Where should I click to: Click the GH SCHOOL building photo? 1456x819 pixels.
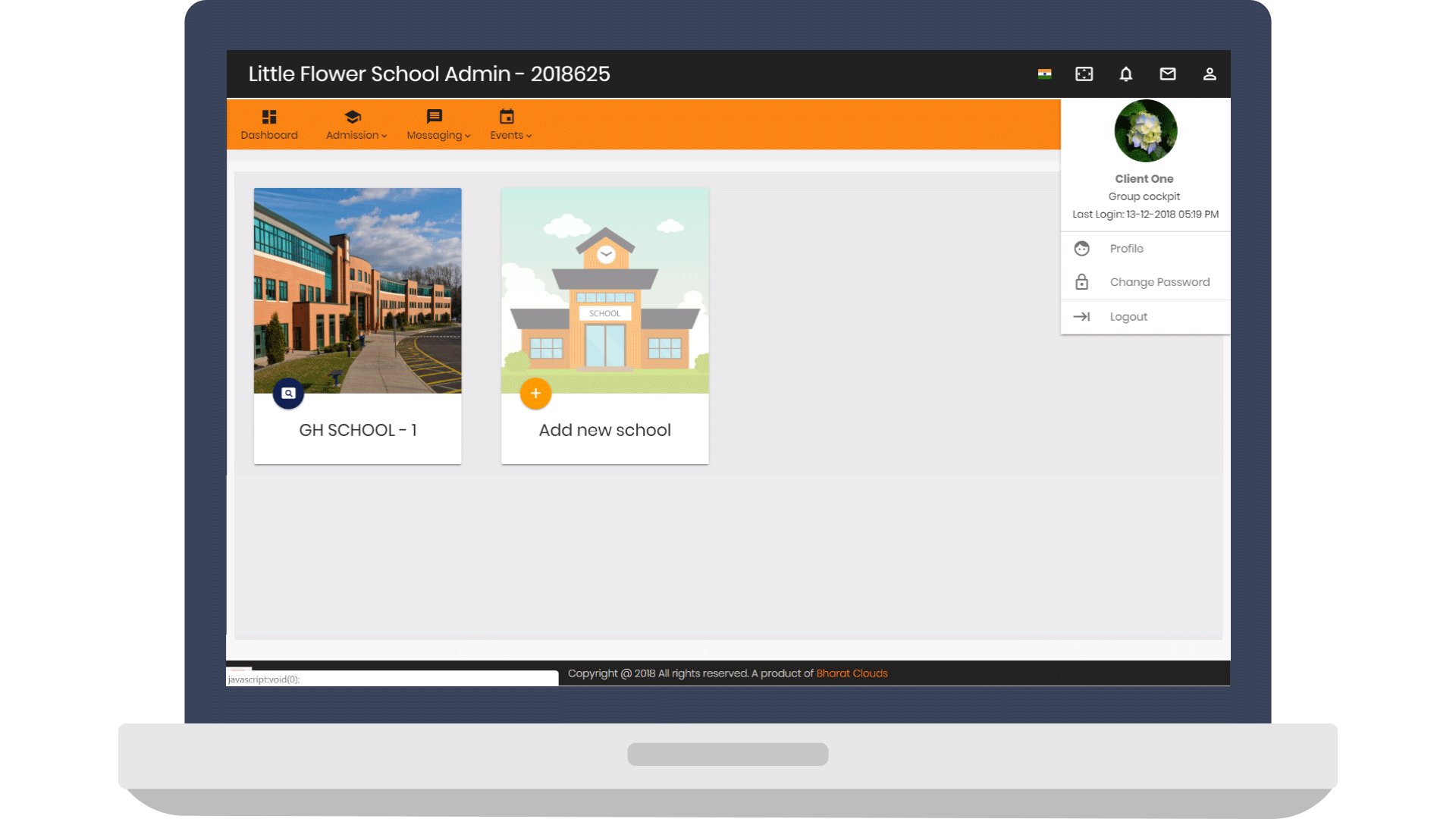[x=357, y=288]
